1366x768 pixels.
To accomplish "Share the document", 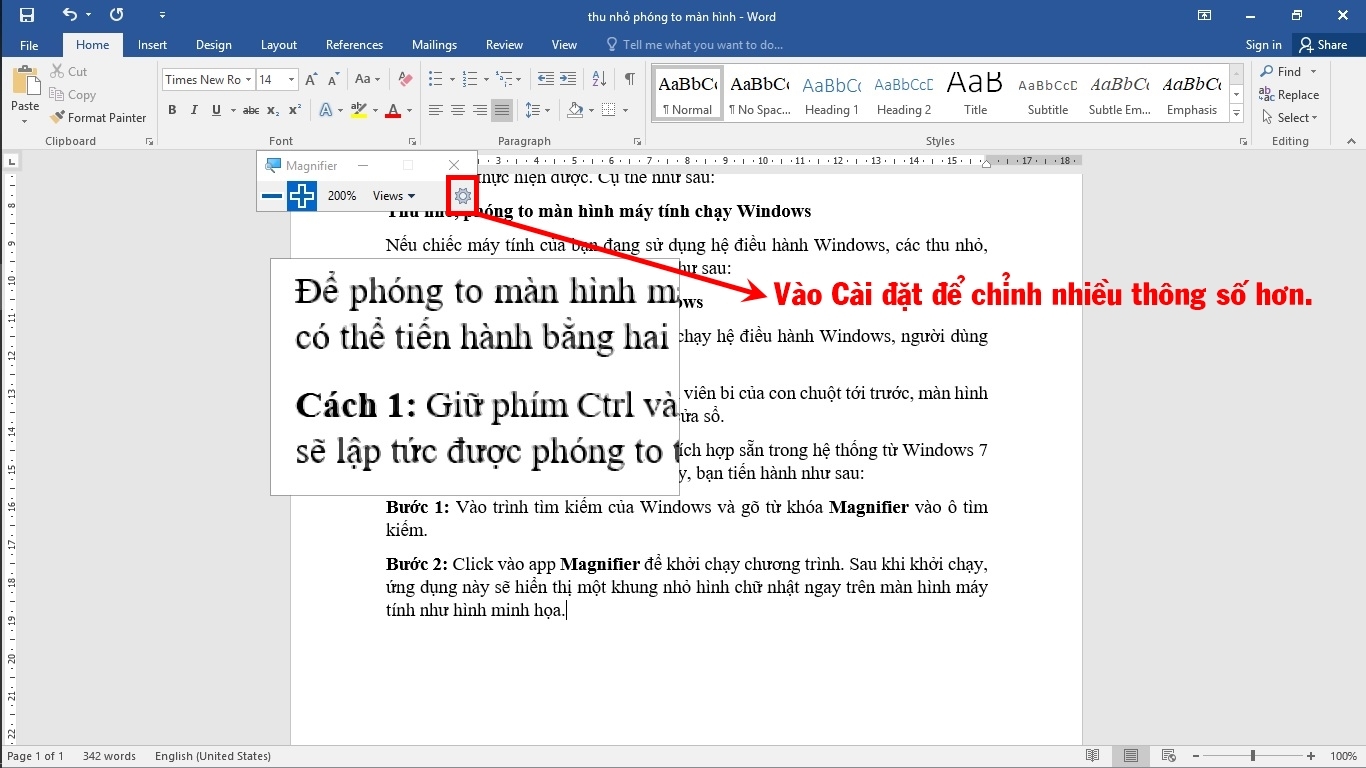I will [x=1323, y=45].
